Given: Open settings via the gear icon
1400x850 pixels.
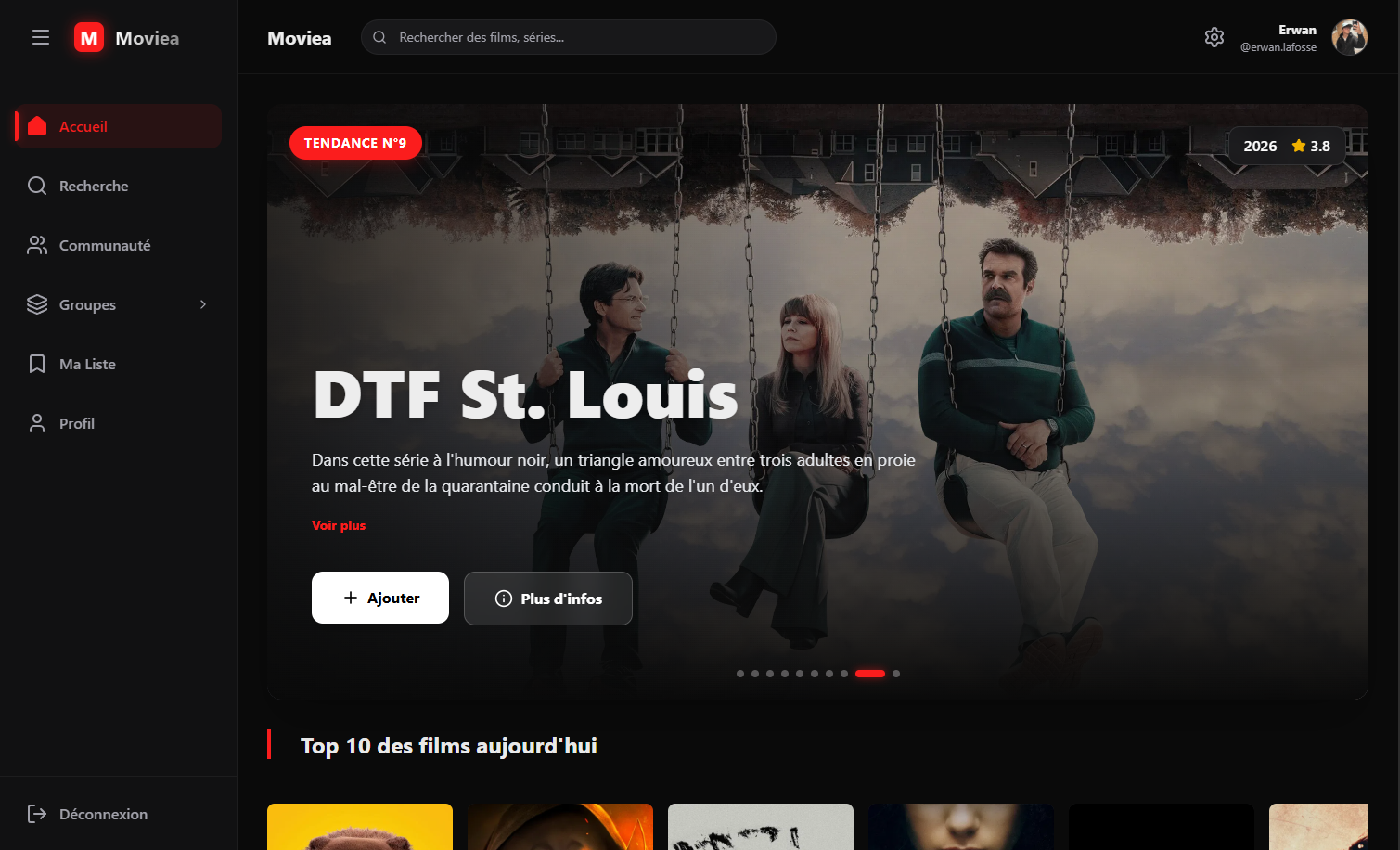Looking at the screenshot, I should point(1214,37).
